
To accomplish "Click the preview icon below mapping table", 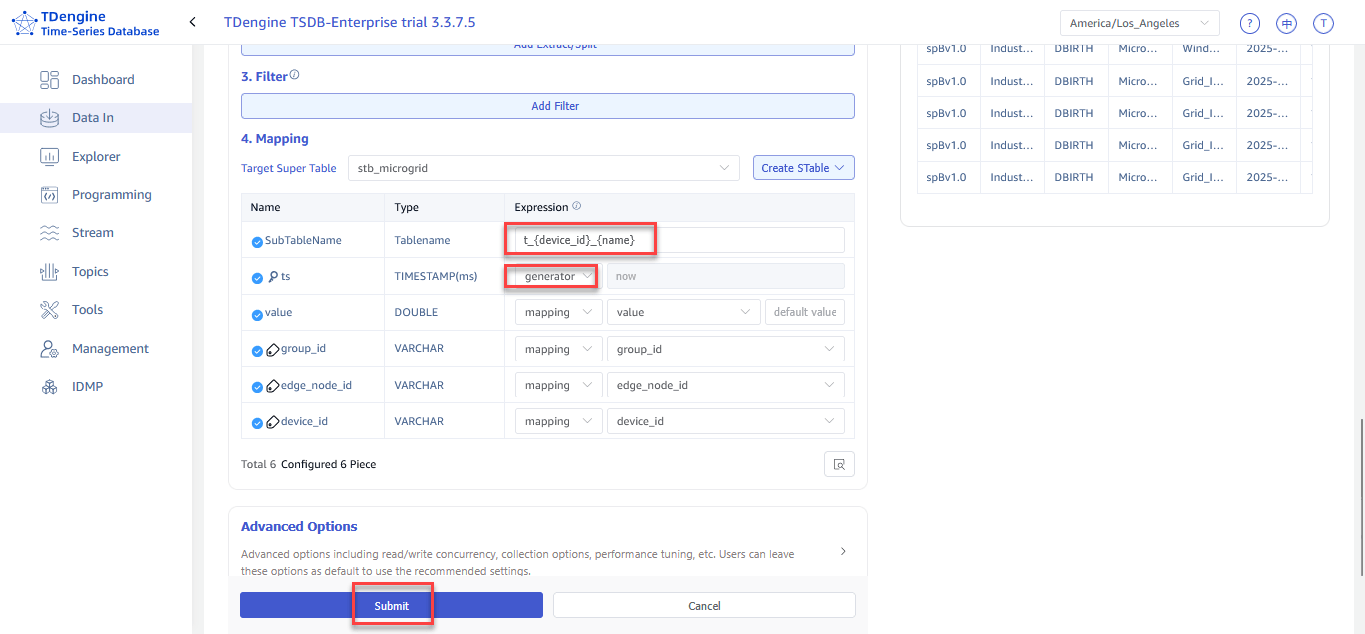I will [x=839, y=464].
